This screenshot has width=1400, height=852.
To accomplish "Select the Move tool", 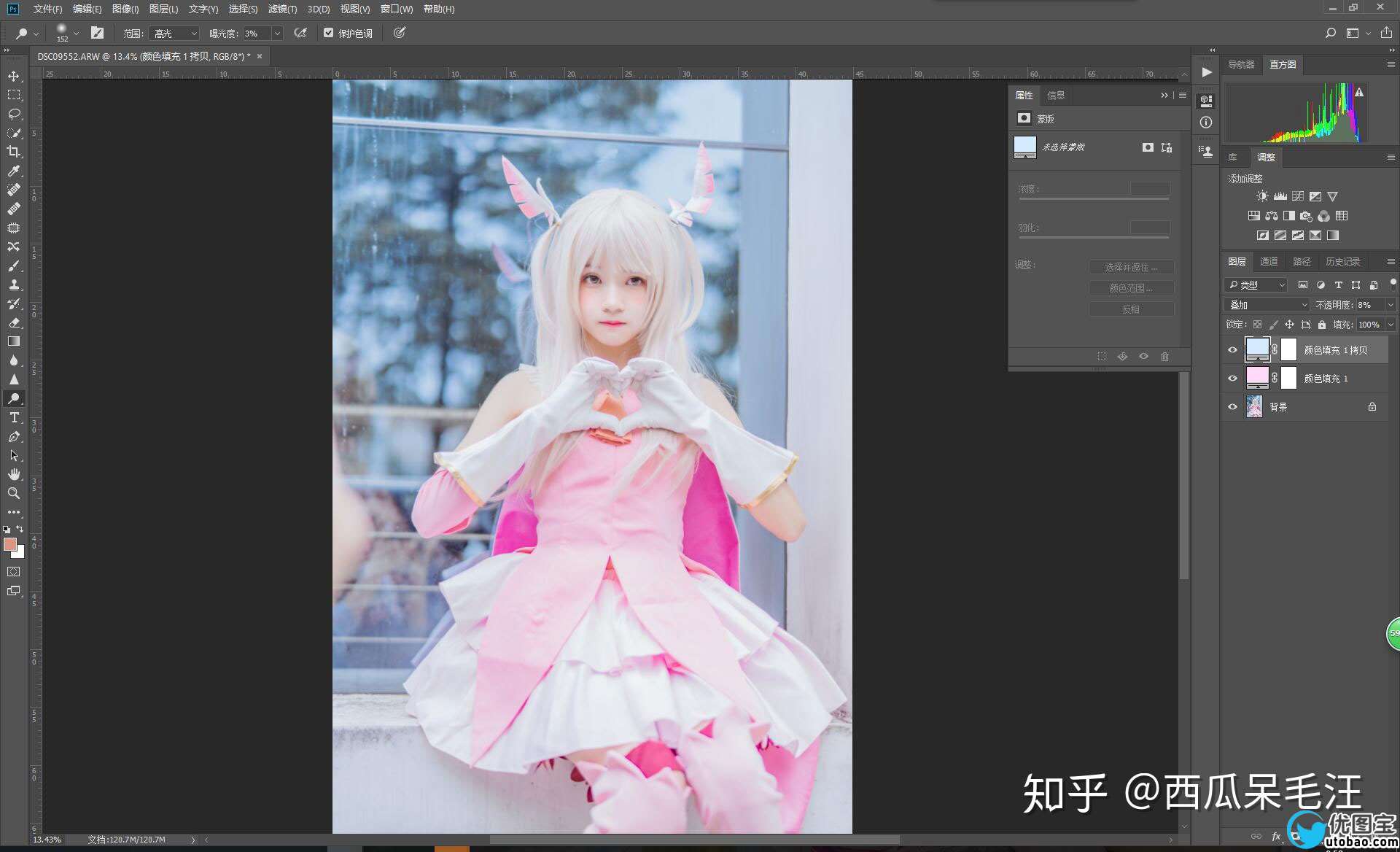I will pyautogui.click(x=14, y=76).
